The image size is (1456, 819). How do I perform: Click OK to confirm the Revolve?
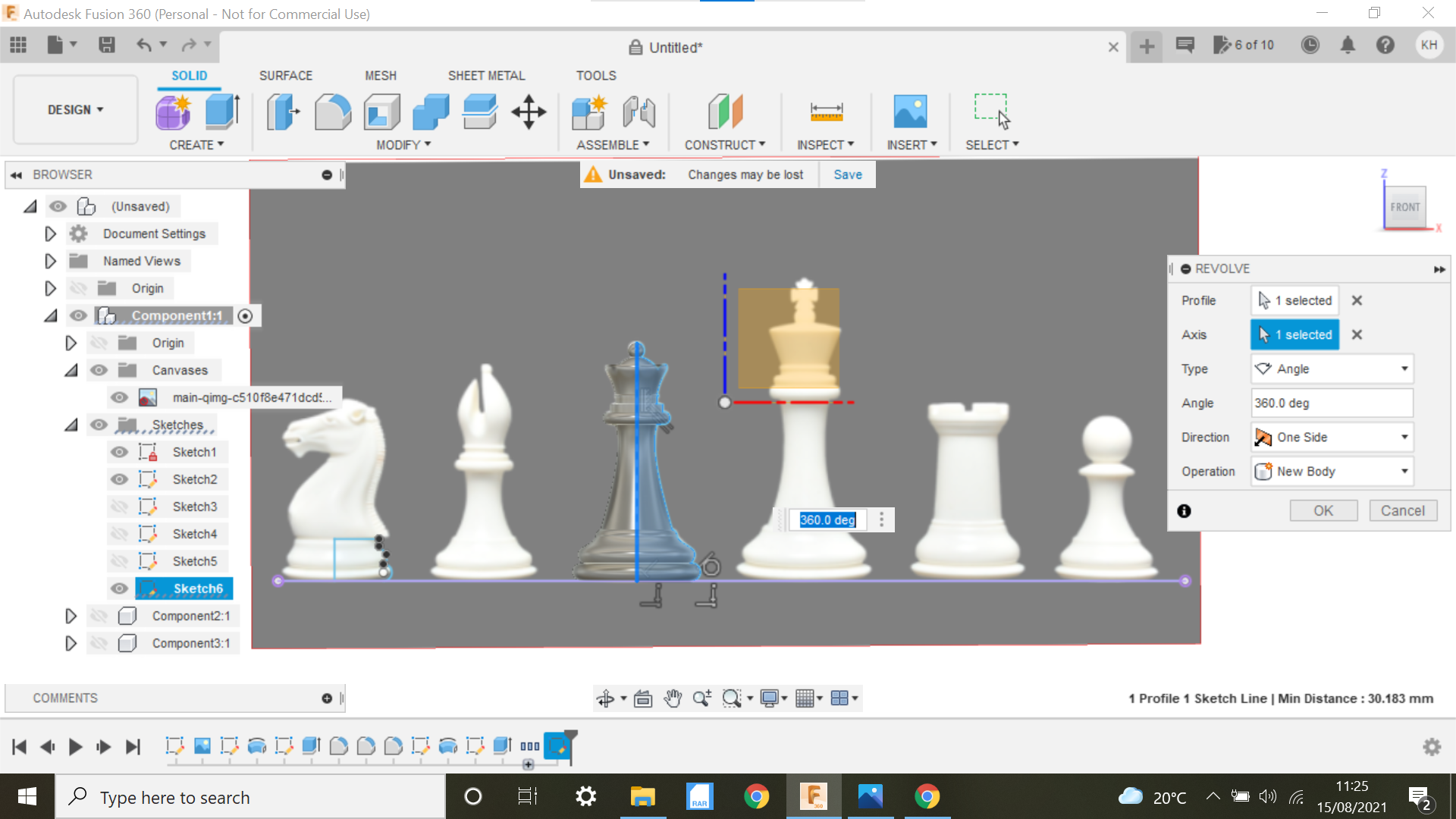coord(1323,510)
